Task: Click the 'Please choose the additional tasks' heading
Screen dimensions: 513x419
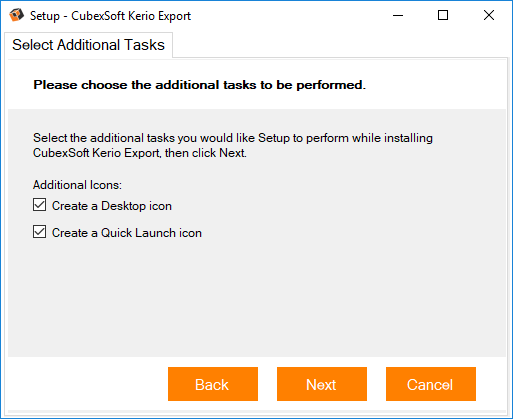Action: click(200, 85)
